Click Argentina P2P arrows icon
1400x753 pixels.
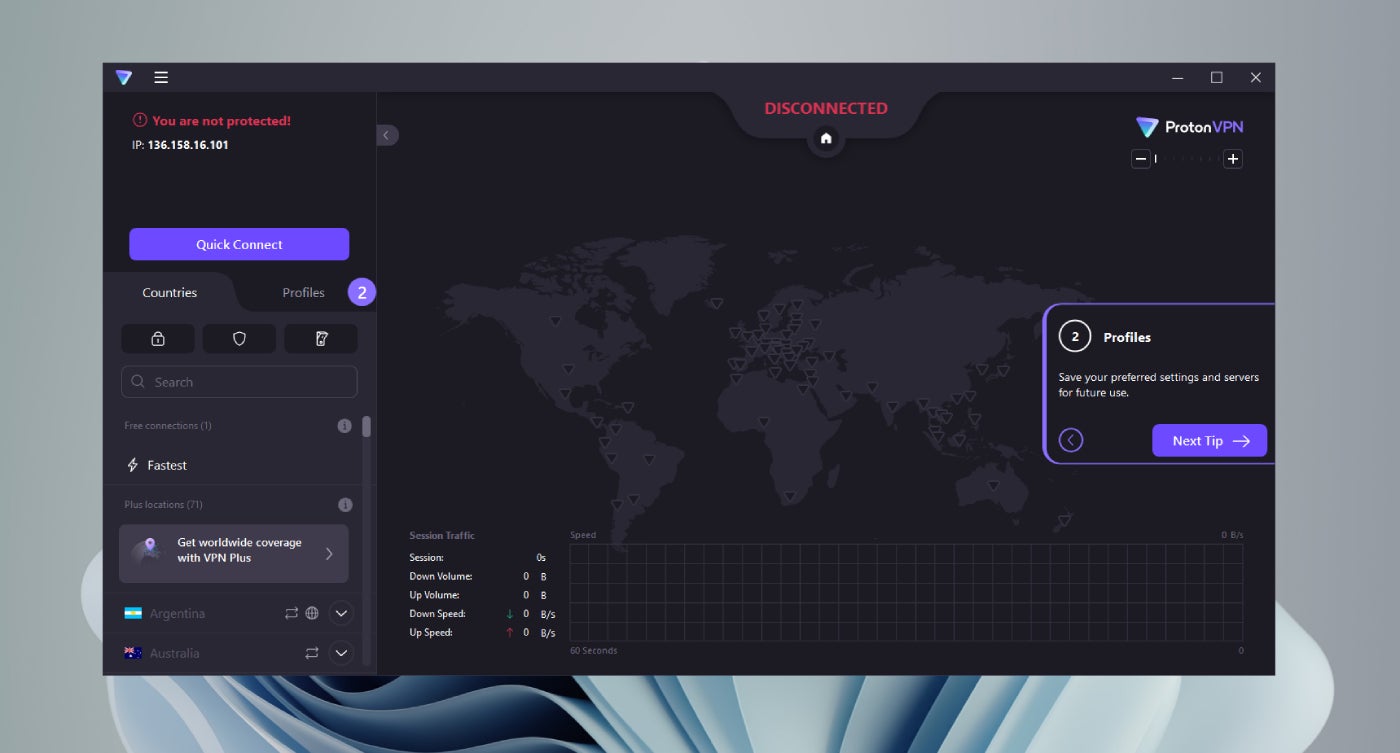pos(292,613)
